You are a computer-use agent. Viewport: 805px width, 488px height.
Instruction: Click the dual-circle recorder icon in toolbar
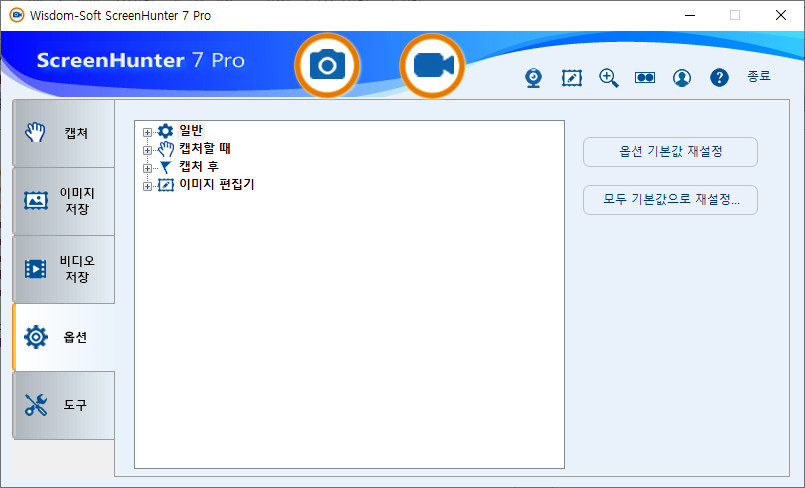[x=645, y=77]
